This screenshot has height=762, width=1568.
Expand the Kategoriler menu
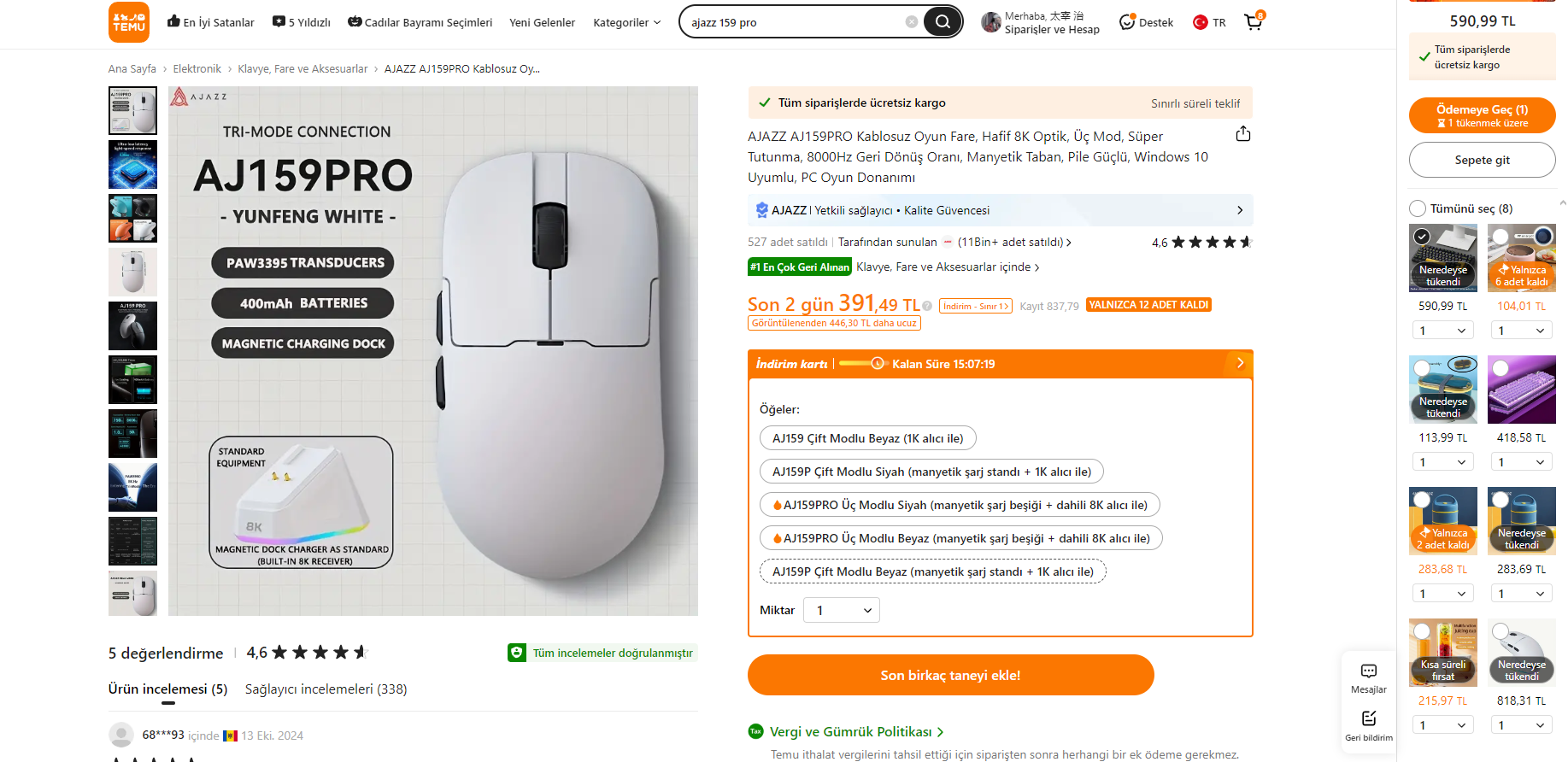(627, 22)
